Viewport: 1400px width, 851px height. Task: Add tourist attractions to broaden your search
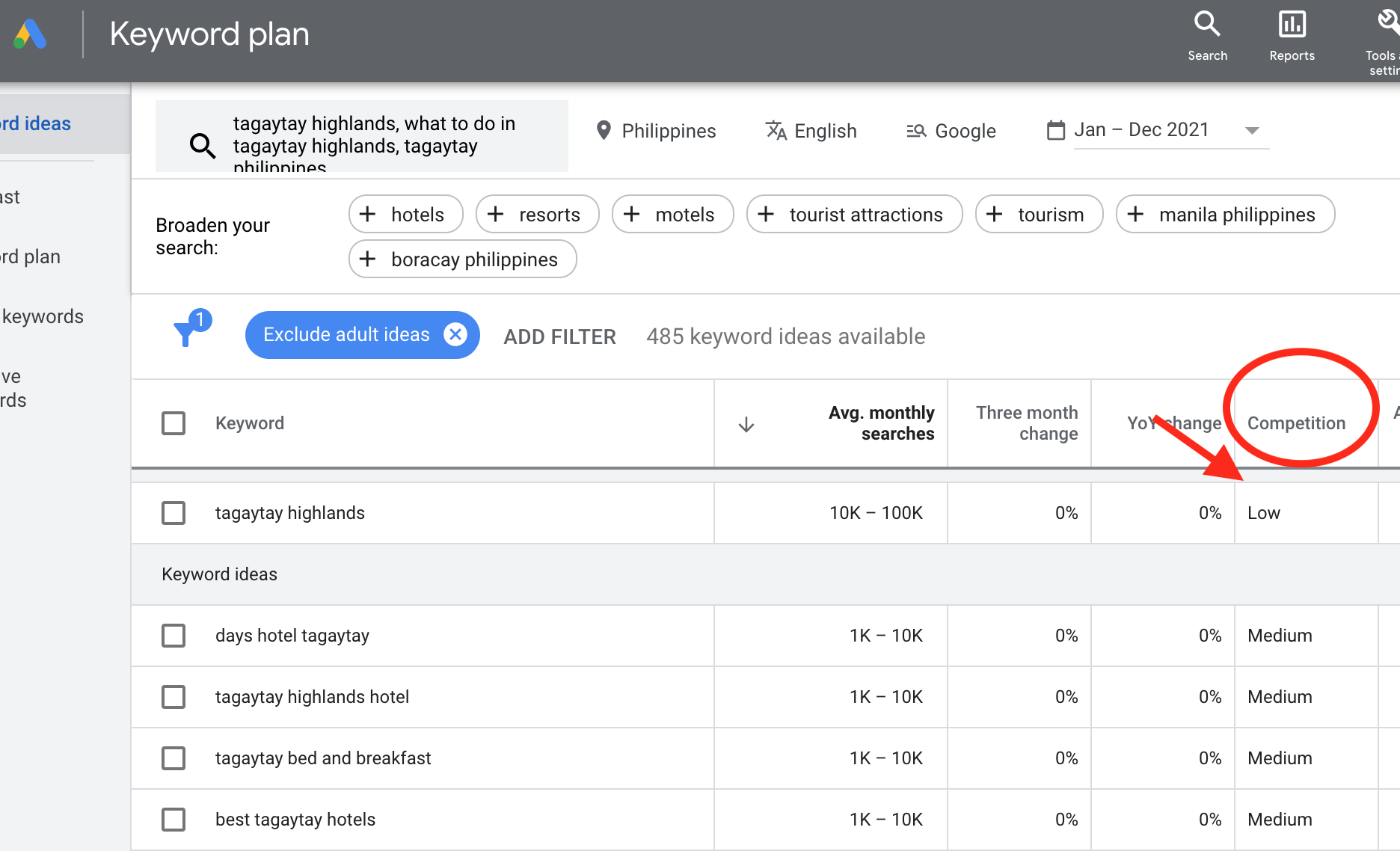point(854,214)
